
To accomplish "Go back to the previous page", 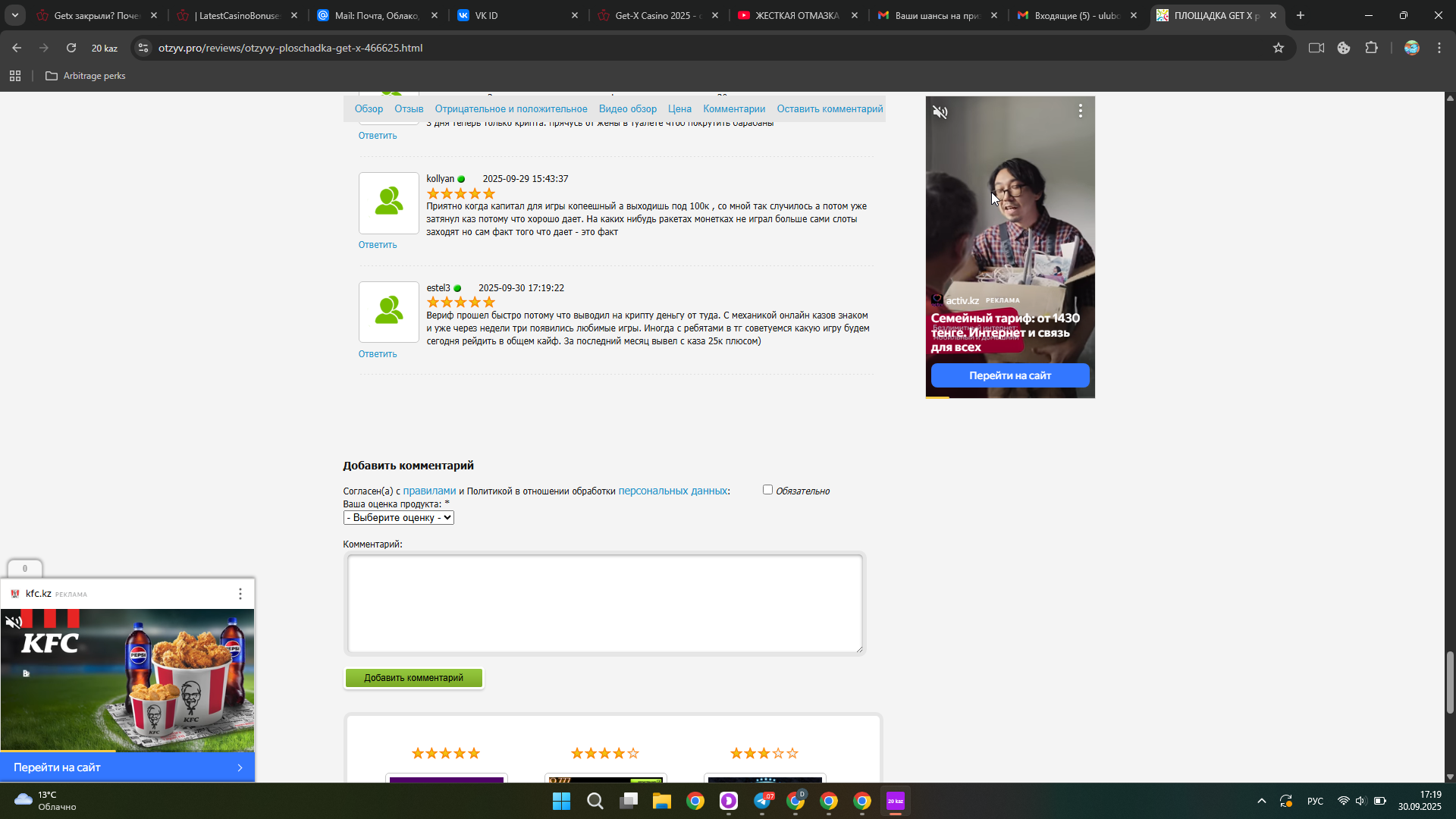I will (17, 48).
